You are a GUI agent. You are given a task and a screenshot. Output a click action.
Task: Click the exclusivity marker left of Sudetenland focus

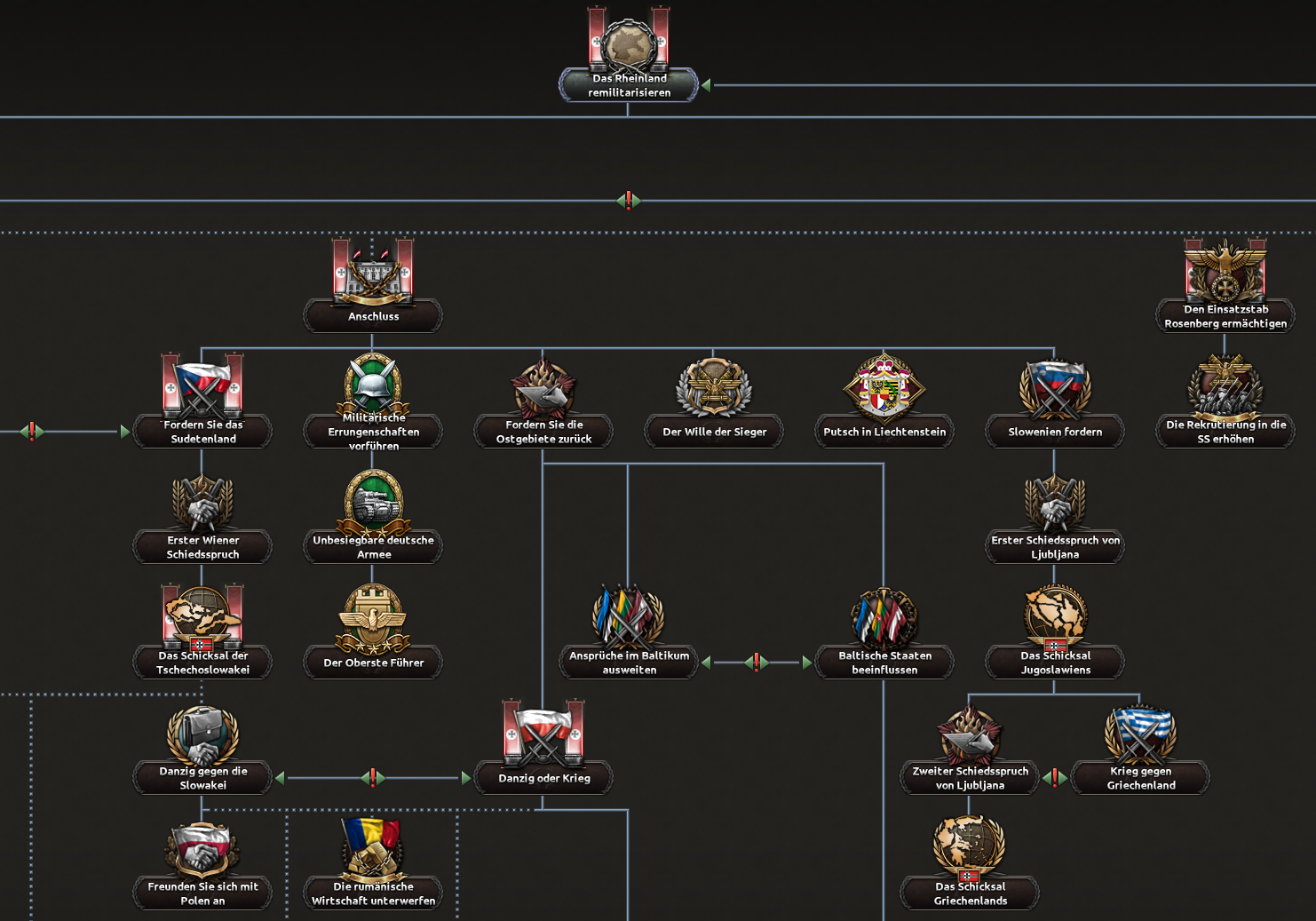coord(32,432)
